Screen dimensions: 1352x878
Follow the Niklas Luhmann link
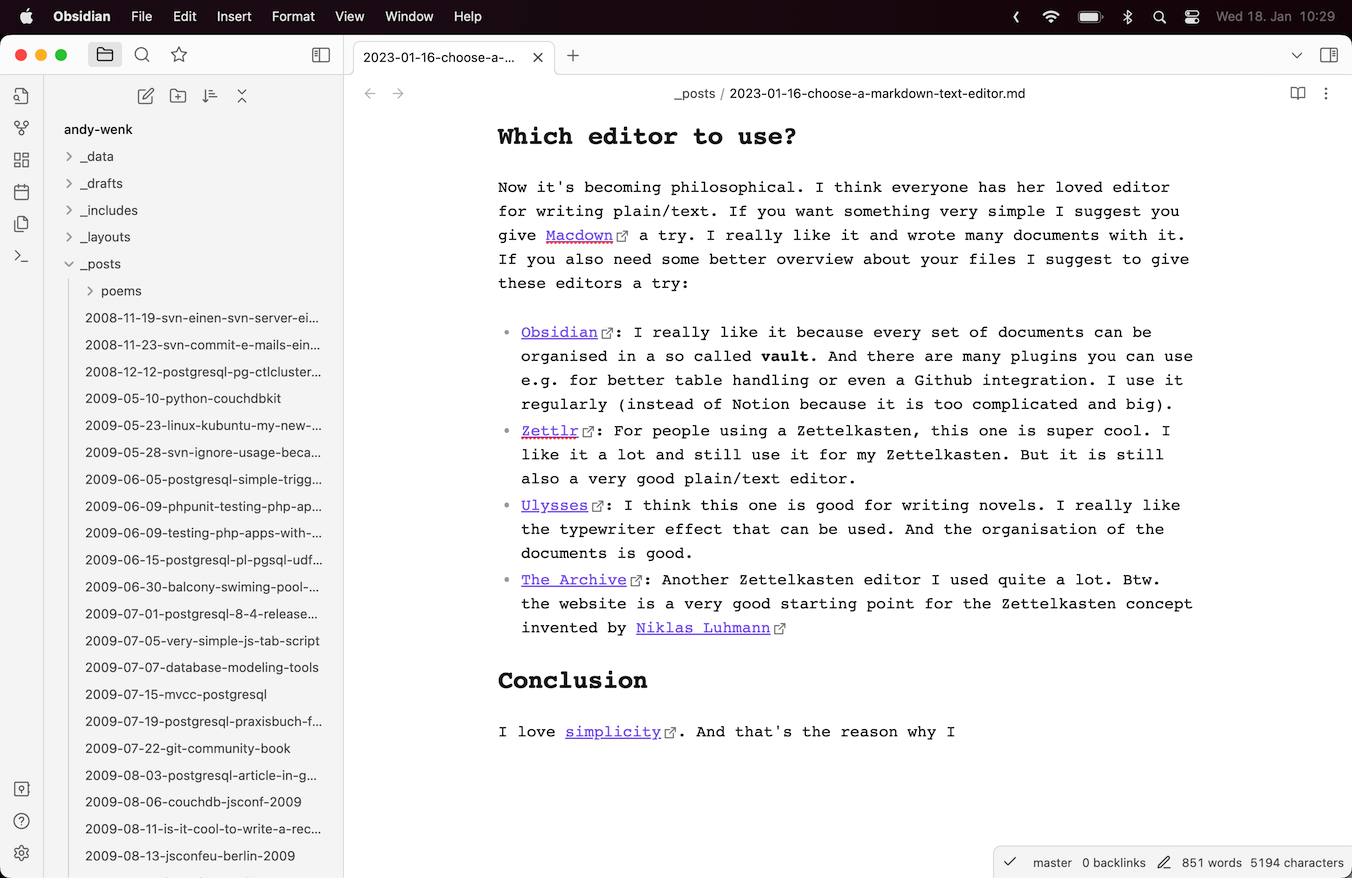click(703, 628)
